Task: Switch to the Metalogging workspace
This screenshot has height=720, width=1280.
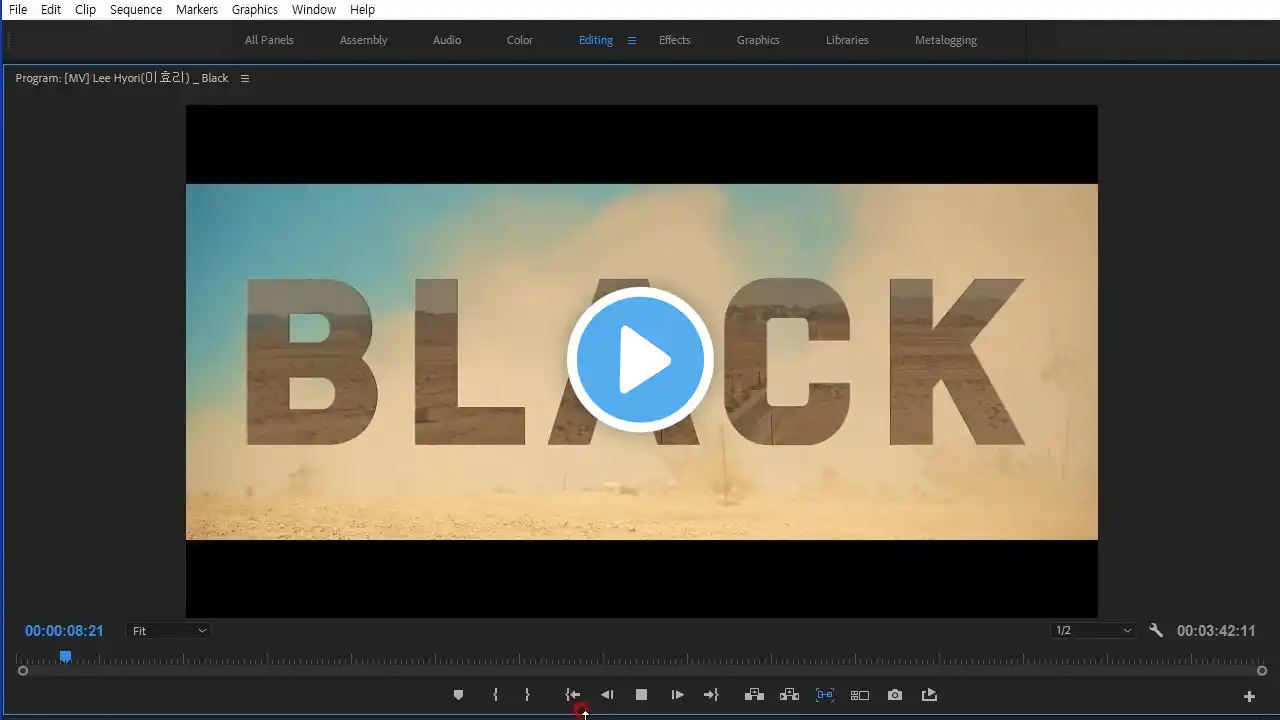Action: pos(946,40)
